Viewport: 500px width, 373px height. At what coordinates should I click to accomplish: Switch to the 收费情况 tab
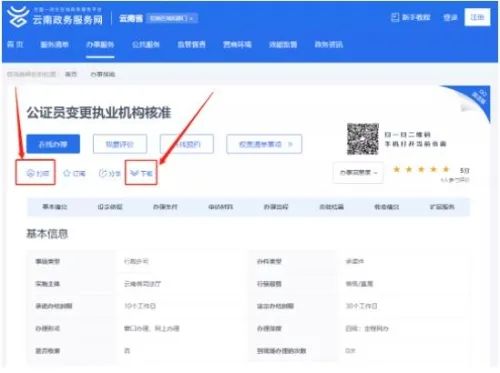(387, 207)
